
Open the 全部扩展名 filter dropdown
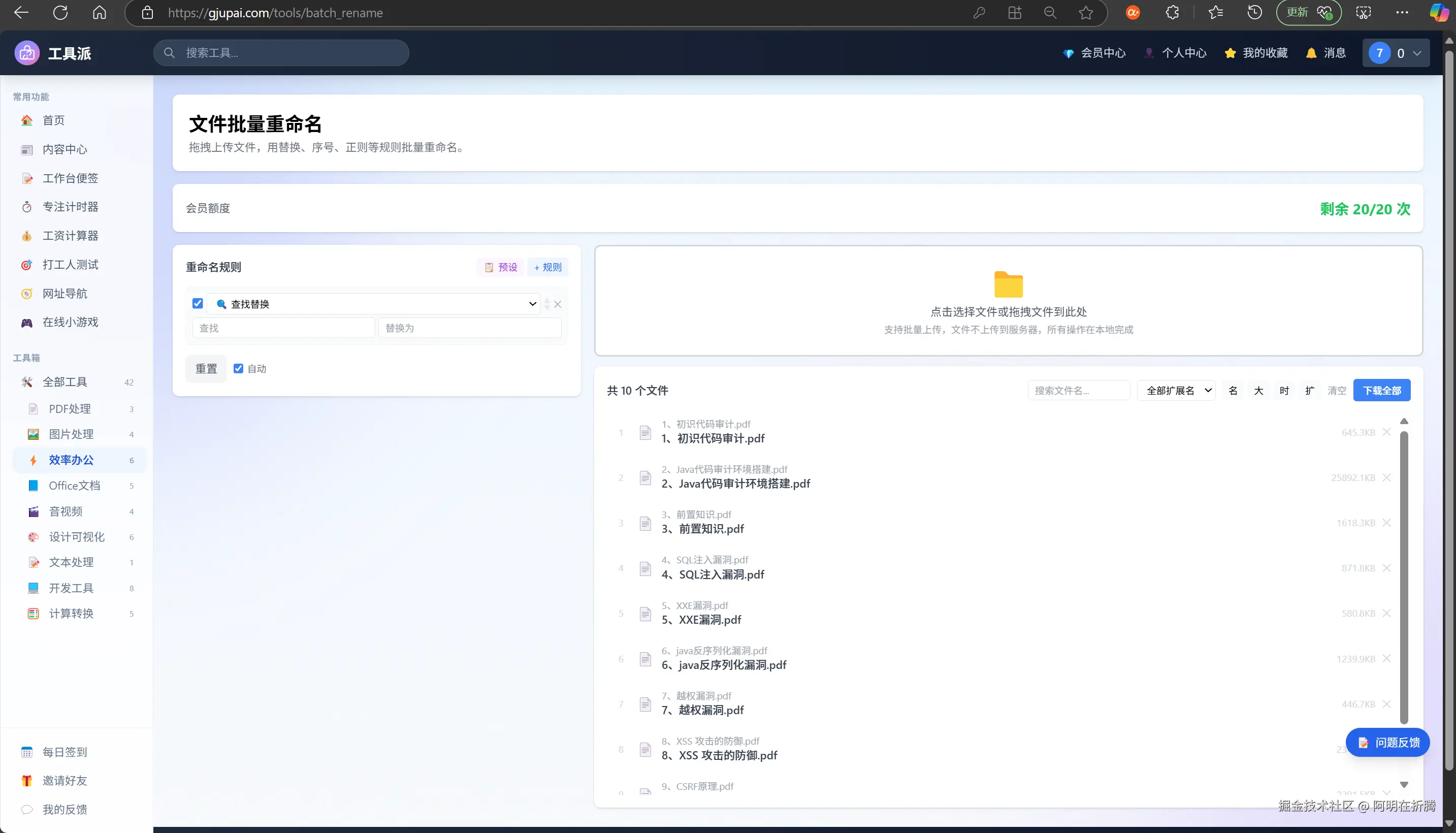pyautogui.click(x=1176, y=390)
